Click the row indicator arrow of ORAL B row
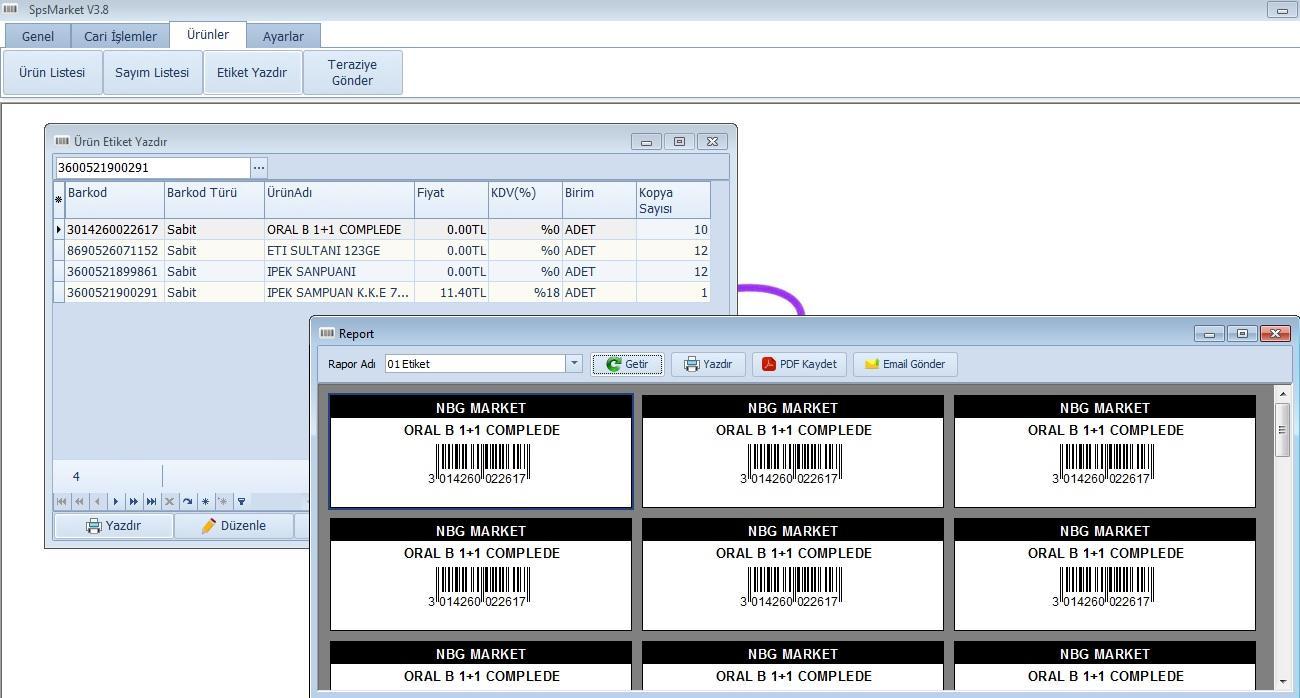Screen dimensions: 1300x698 tap(58, 229)
